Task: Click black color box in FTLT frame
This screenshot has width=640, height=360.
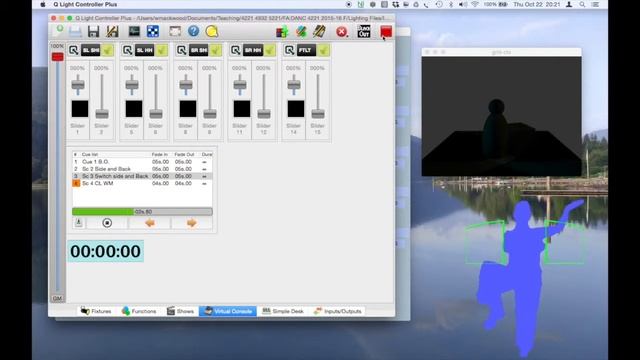Action: point(296,109)
